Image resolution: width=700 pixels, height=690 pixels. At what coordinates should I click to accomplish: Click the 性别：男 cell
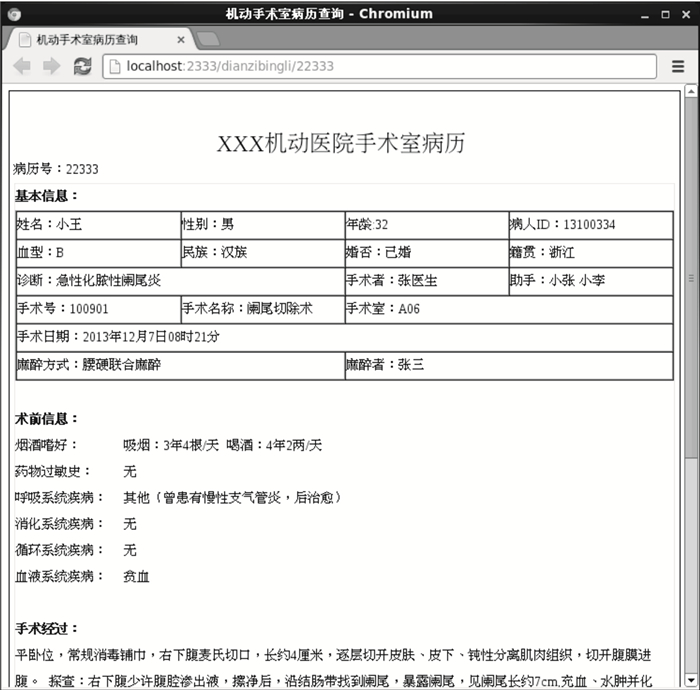pos(263,225)
